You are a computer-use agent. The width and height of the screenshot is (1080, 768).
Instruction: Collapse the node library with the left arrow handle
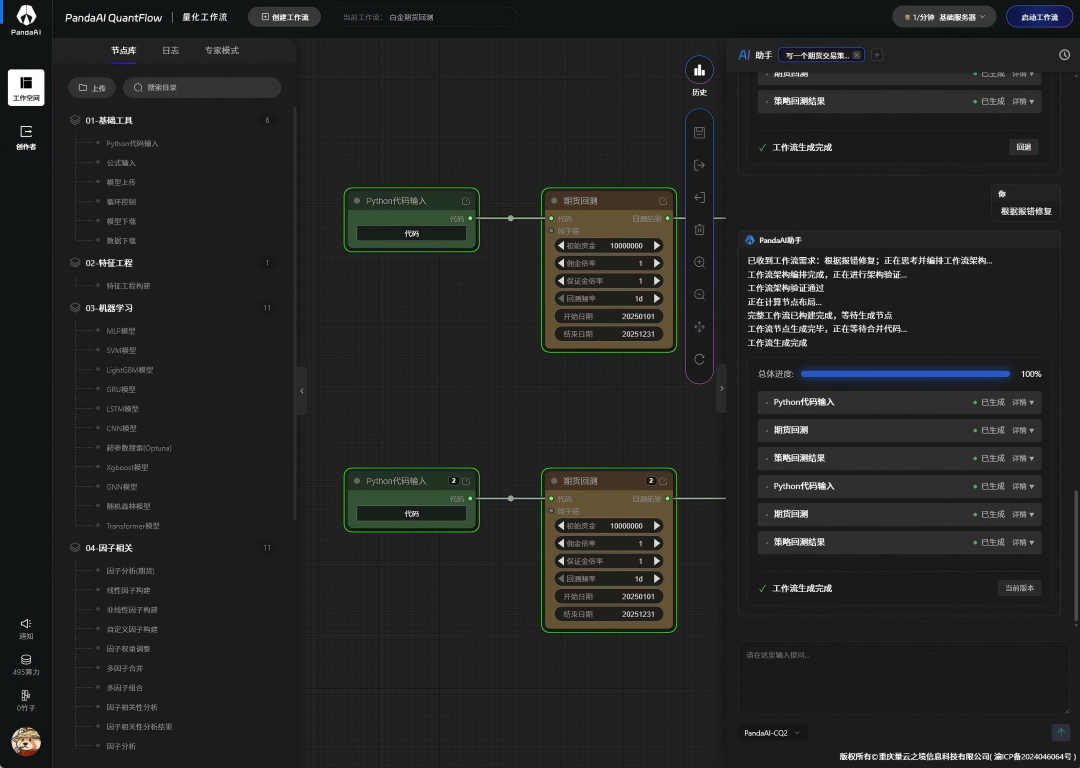pos(302,391)
